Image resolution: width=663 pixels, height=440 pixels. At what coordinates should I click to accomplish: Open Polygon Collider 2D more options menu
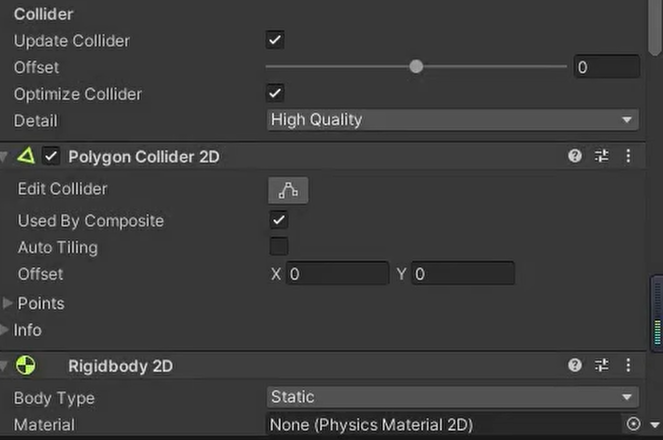click(628, 156)
